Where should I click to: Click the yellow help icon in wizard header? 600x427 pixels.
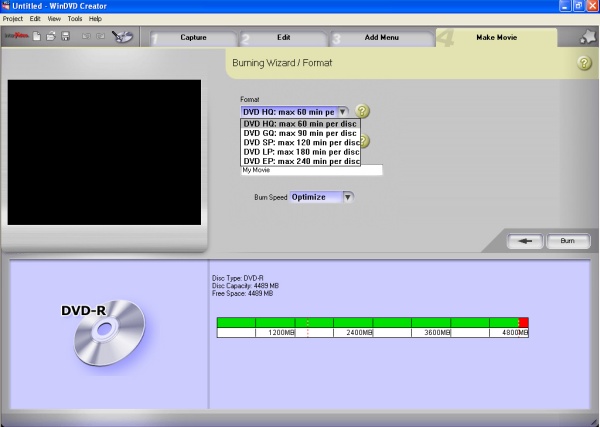tap(584, 63)
